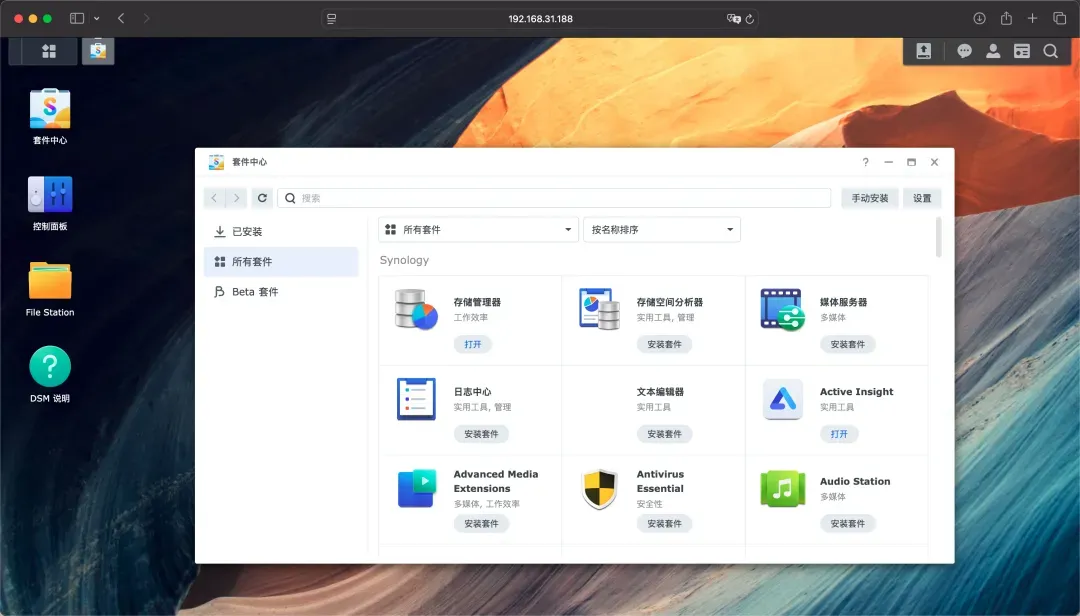Click the 存储空间分析器 package icon
Image resolution: width=1080 pixels, height=616 pixels.
coord(599,309)
